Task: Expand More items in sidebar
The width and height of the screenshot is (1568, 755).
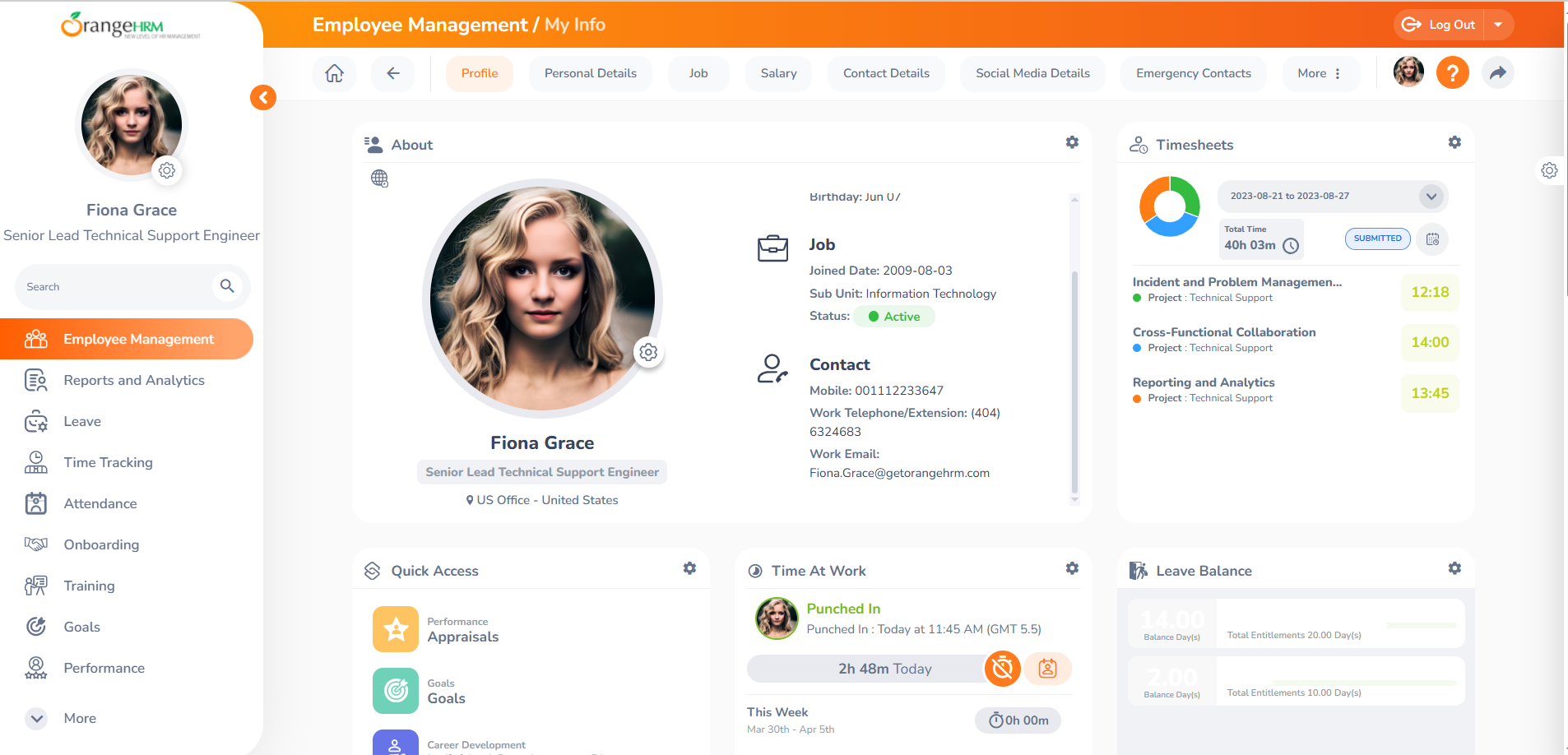Action: coord(37,718)
